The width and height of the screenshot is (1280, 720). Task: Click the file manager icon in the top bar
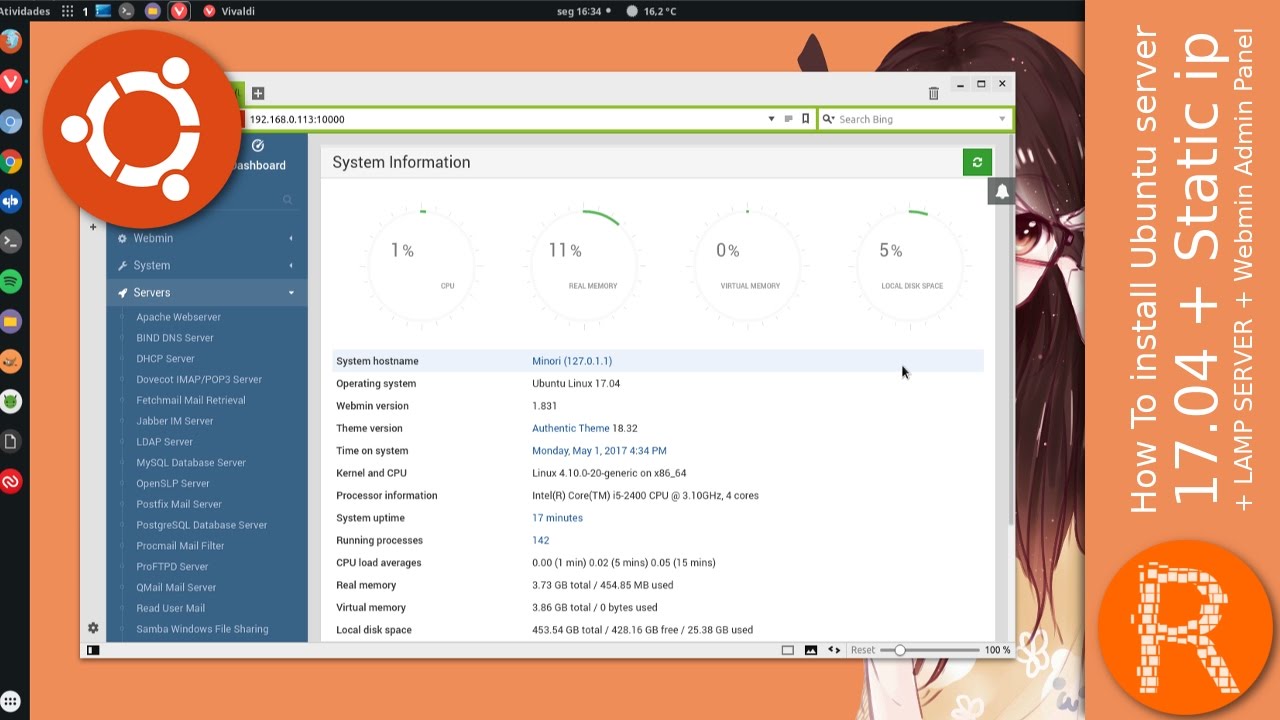pyautogui.click(x=152, y=11)
